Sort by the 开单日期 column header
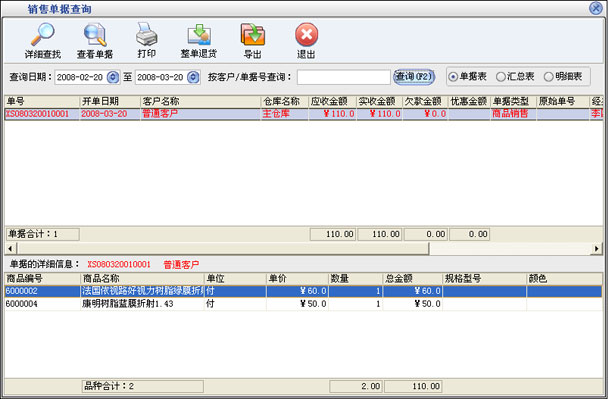Image resolution: width=612 pixels, height=399 pixels. [110, 102]
